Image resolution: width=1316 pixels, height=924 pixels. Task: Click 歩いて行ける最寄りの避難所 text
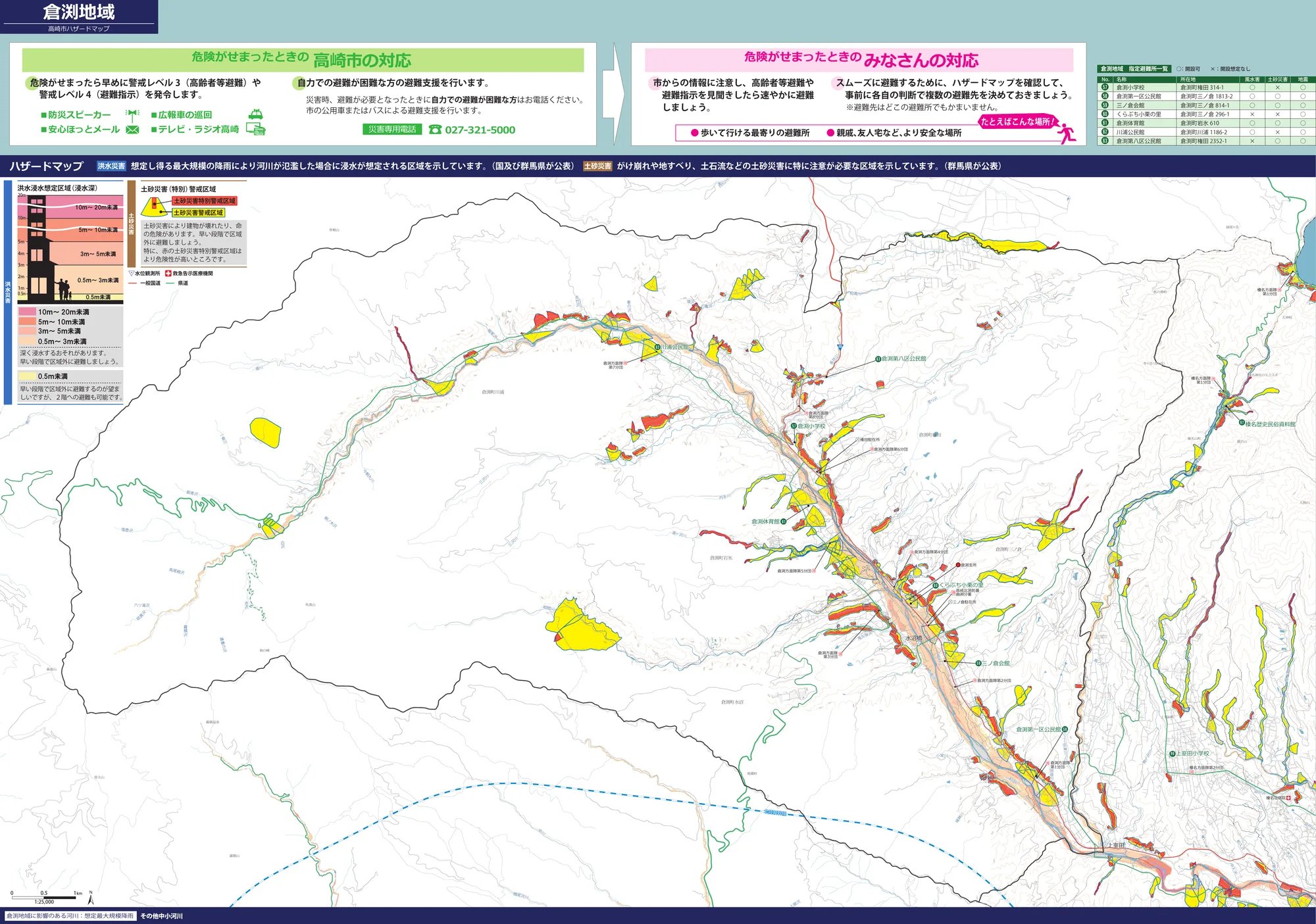tap(755, 133)
